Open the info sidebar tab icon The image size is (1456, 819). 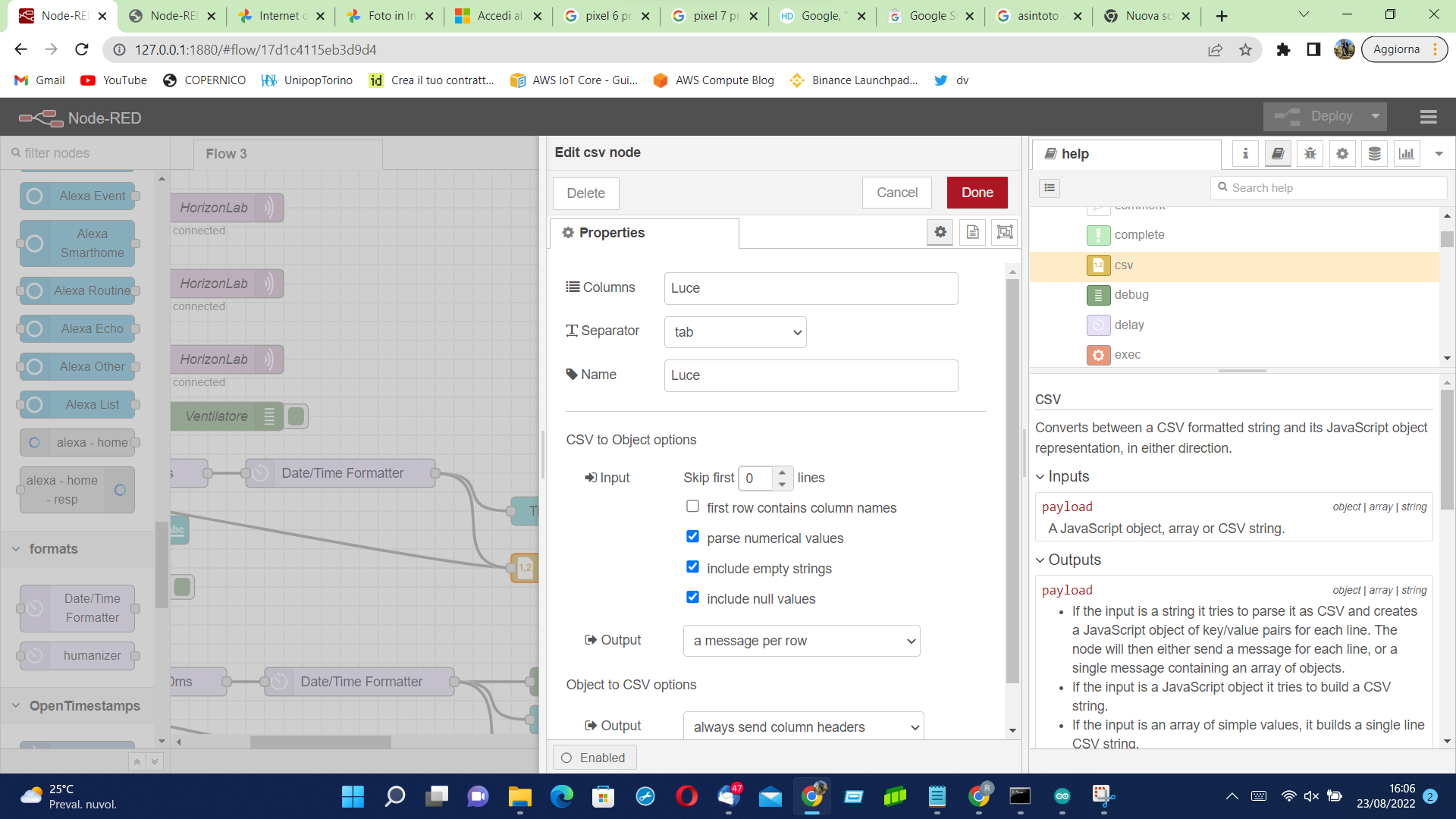pos(1245,154)
